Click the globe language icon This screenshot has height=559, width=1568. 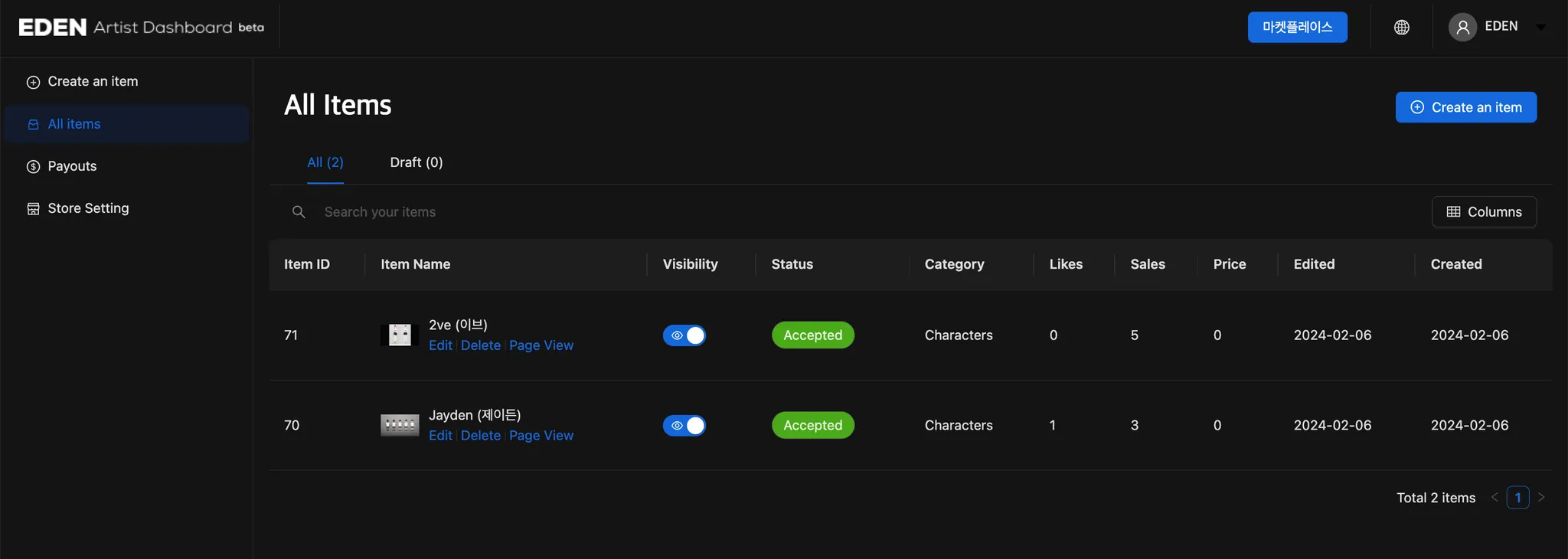[x=1401, y=28]
